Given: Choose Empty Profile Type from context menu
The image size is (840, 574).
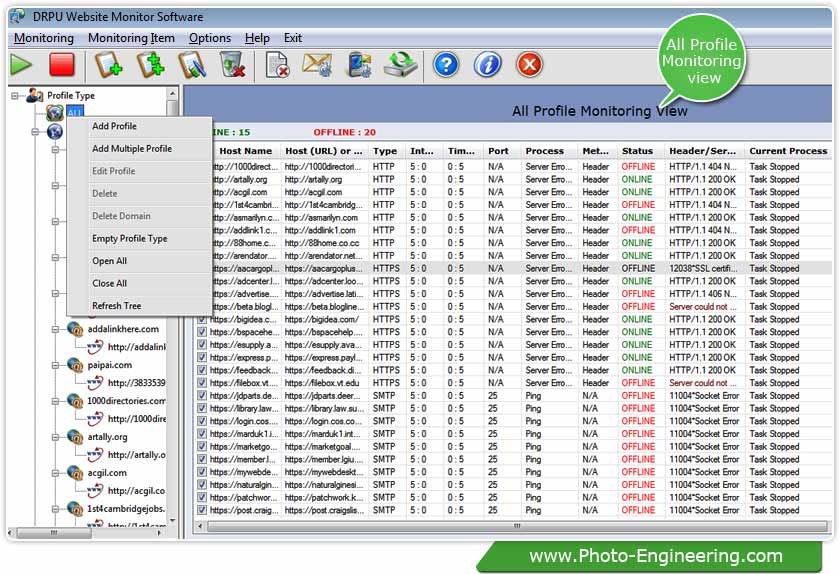Looking at the screenshot, I should (139, 238).
